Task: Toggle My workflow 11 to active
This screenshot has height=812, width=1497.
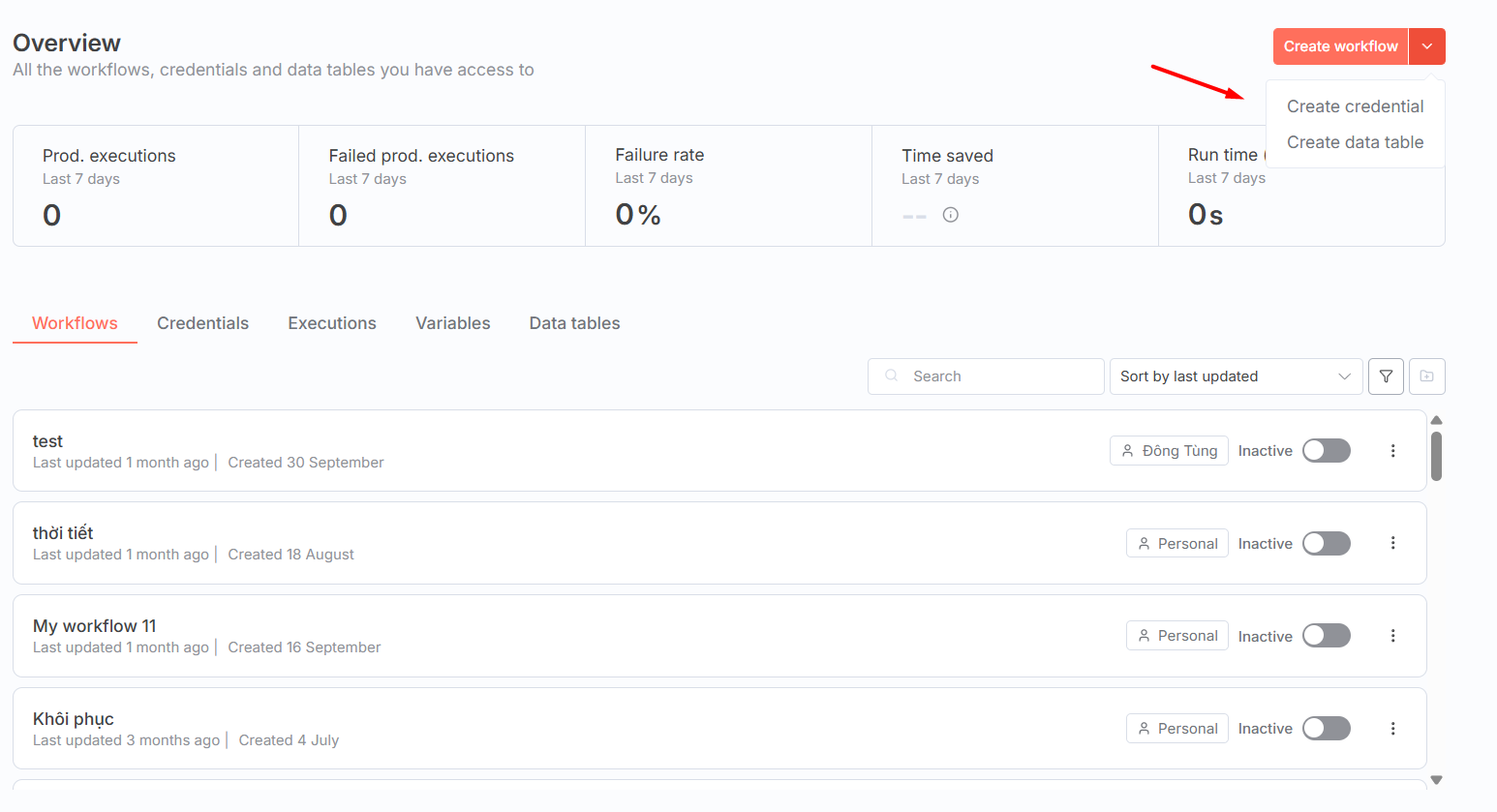Action: 1326,636
